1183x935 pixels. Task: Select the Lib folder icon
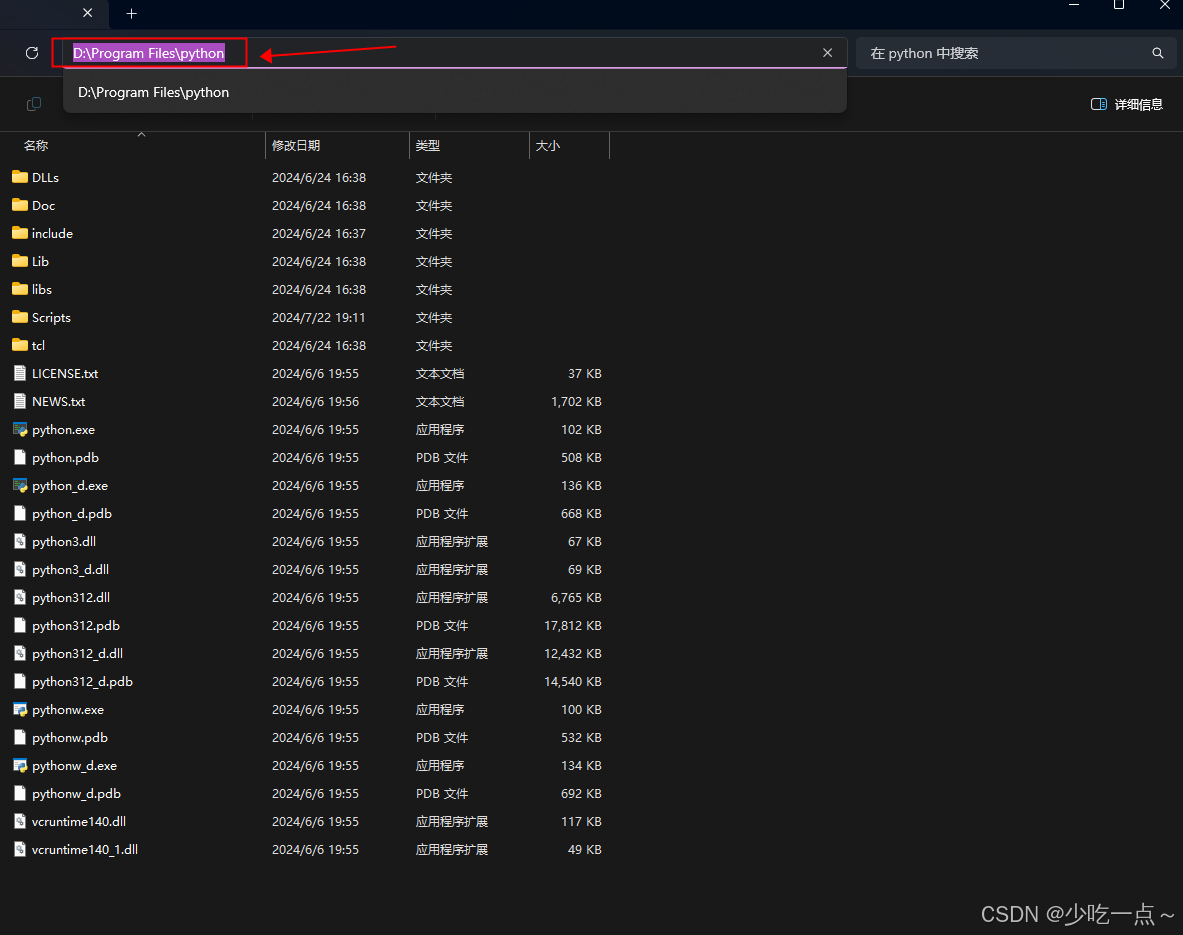click(x=20, y=261)
